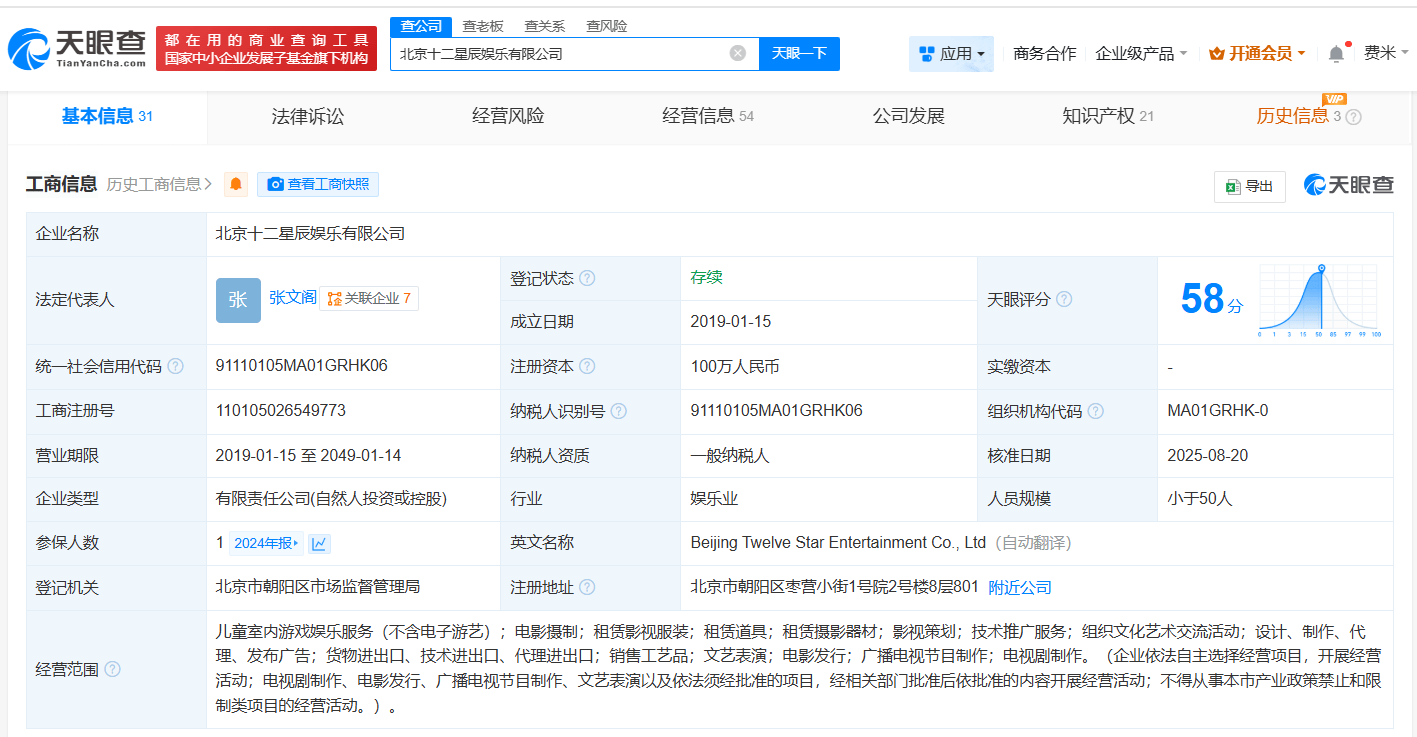The width and height of the screenshot is (1417, 737).
Task: Open the 公司发展 tab
Action: tap(908, 116)
